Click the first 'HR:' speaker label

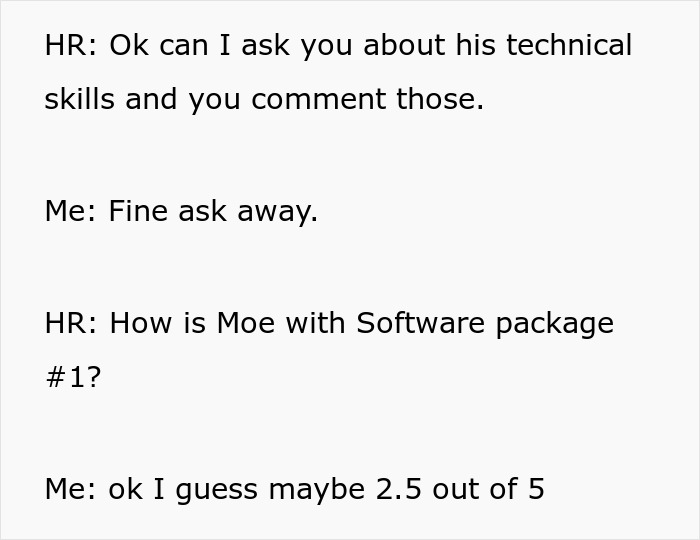click(71, 45)
